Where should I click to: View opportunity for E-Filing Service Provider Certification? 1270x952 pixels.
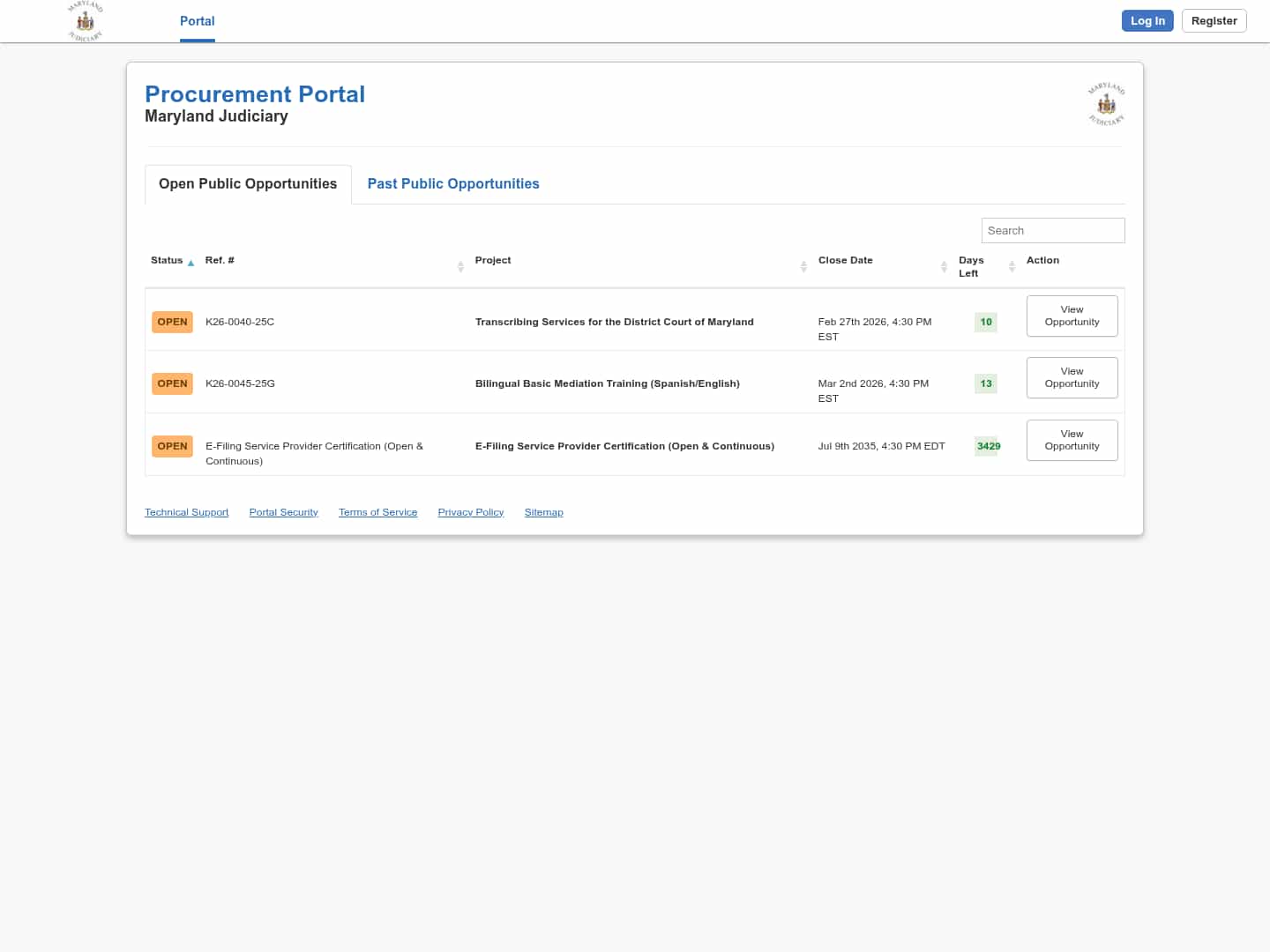[1072, 440]
